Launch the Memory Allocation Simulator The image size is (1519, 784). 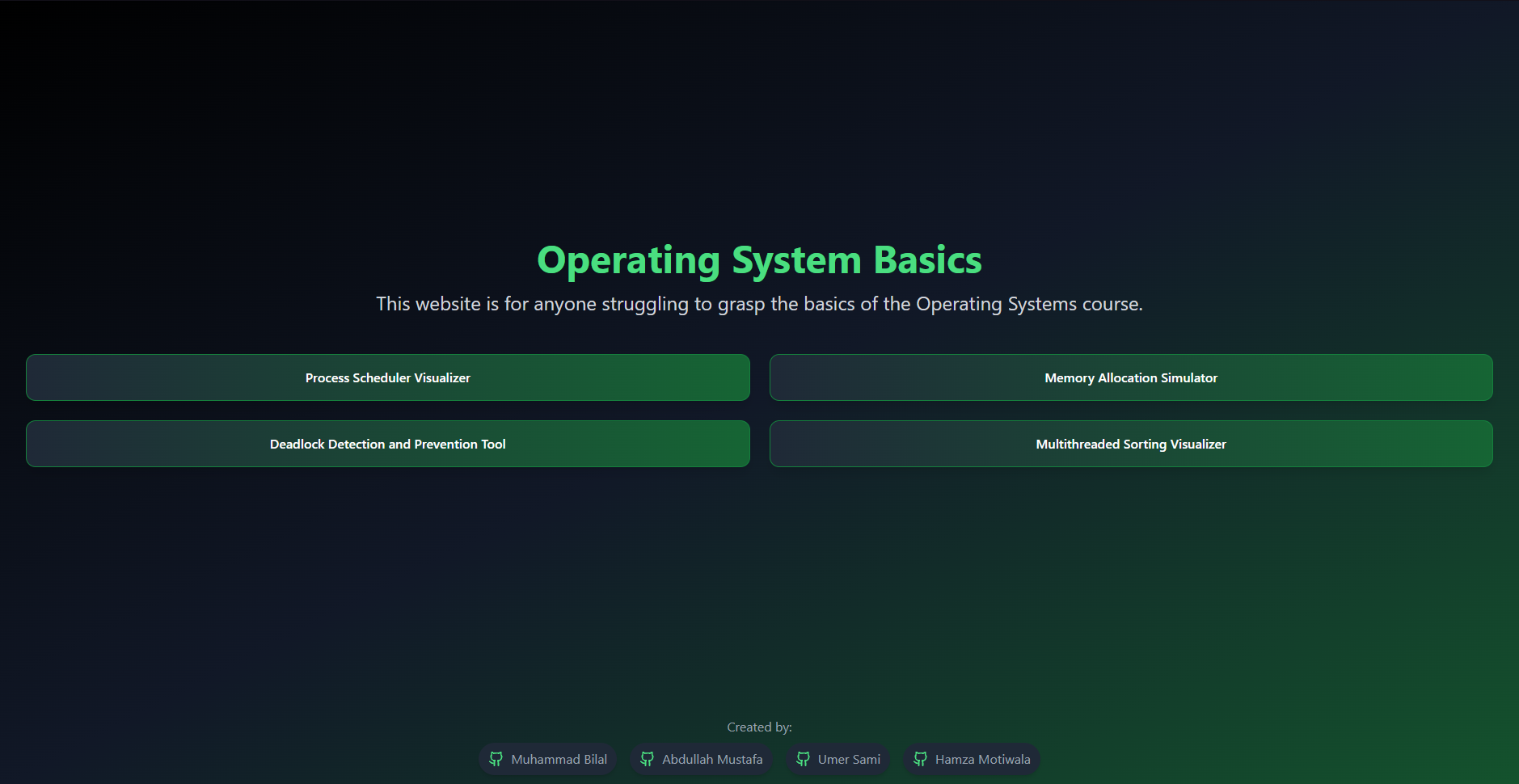[x=1130, y=377]
